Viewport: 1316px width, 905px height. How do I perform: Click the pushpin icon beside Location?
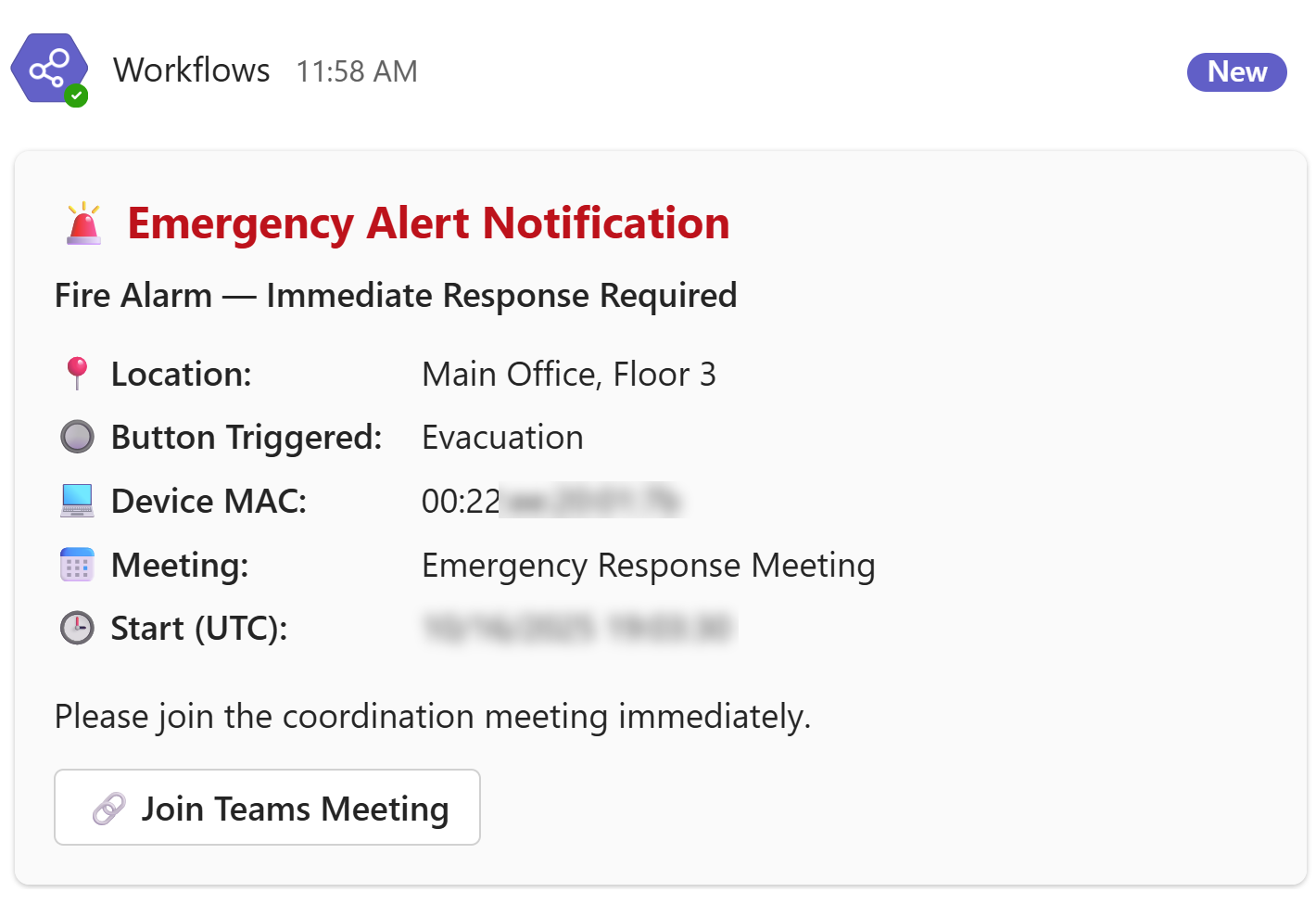click(x=78, y=374)
